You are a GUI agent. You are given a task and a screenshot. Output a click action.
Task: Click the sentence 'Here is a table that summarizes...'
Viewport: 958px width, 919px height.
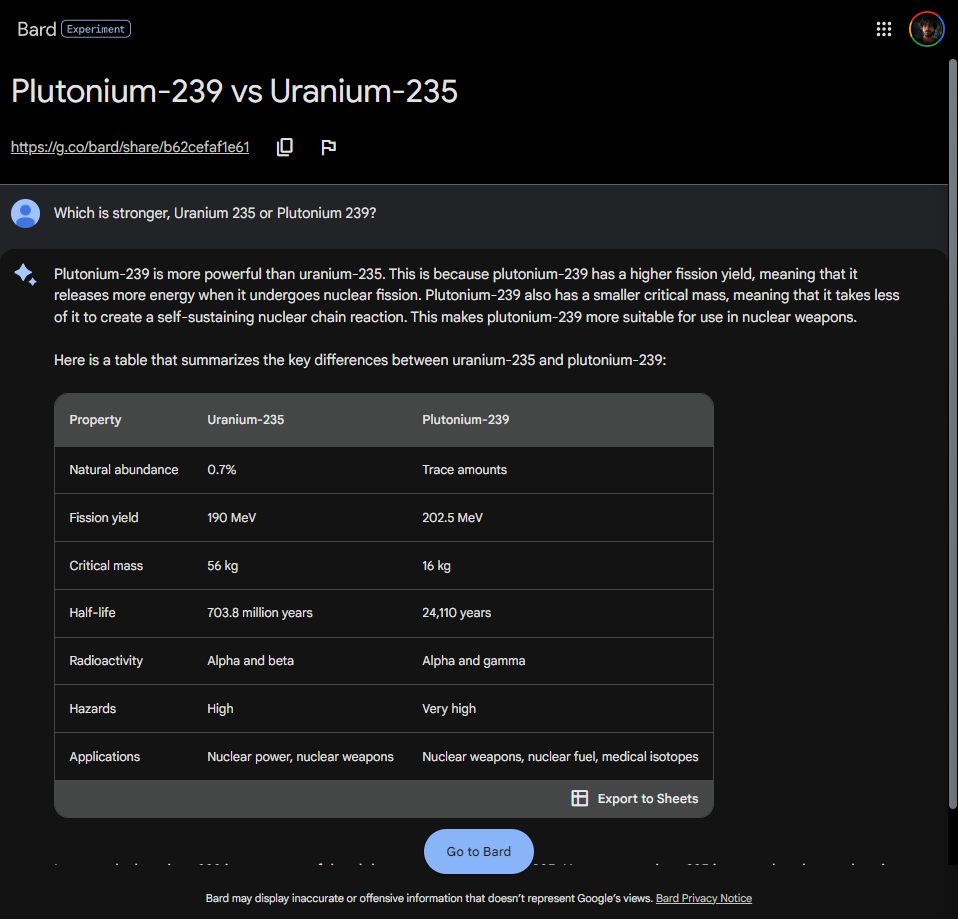[x=360, y=361]
